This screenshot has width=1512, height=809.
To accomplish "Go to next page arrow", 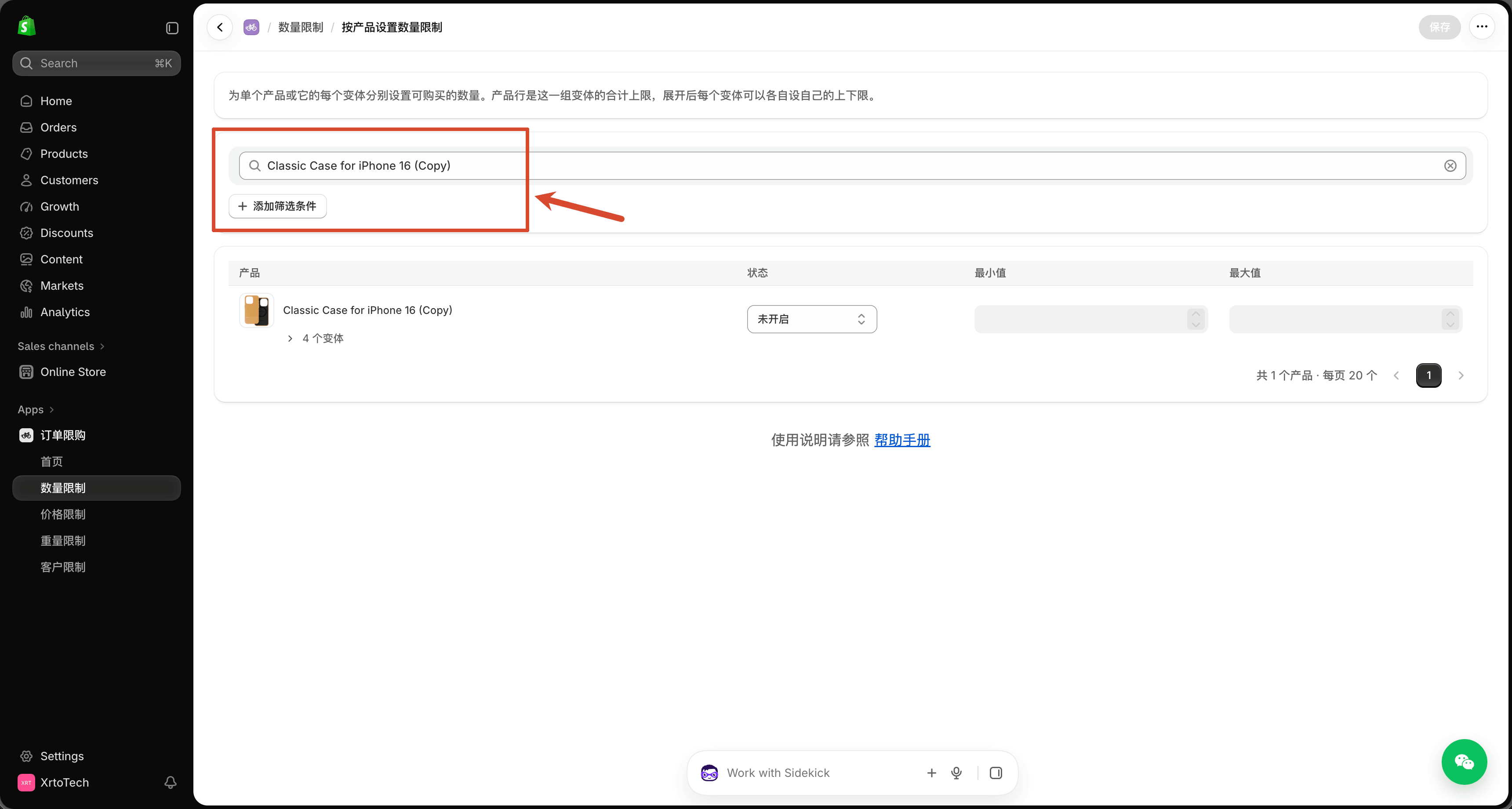I will (1461, 375).
